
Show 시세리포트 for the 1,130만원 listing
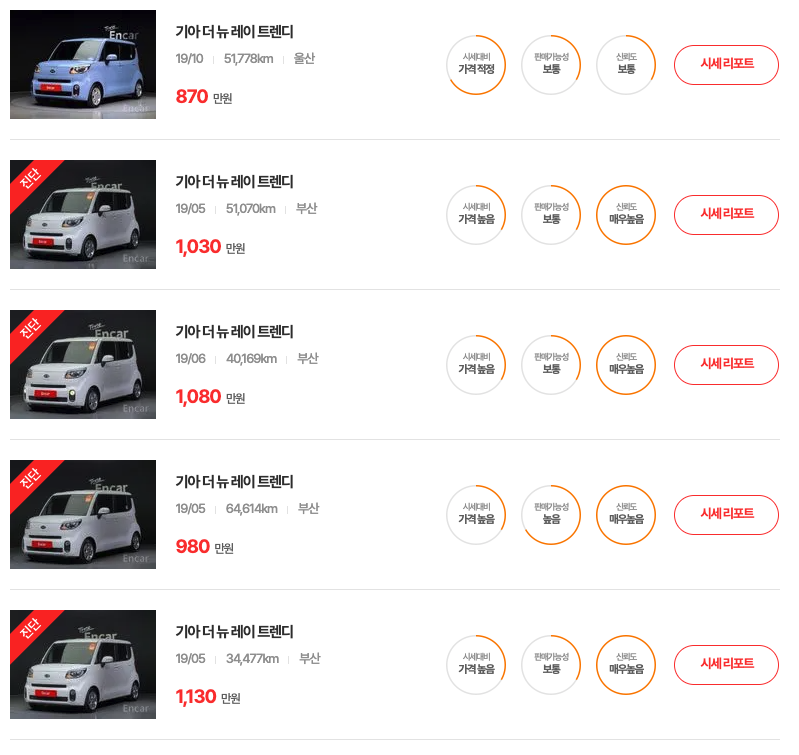coord(726,665)
